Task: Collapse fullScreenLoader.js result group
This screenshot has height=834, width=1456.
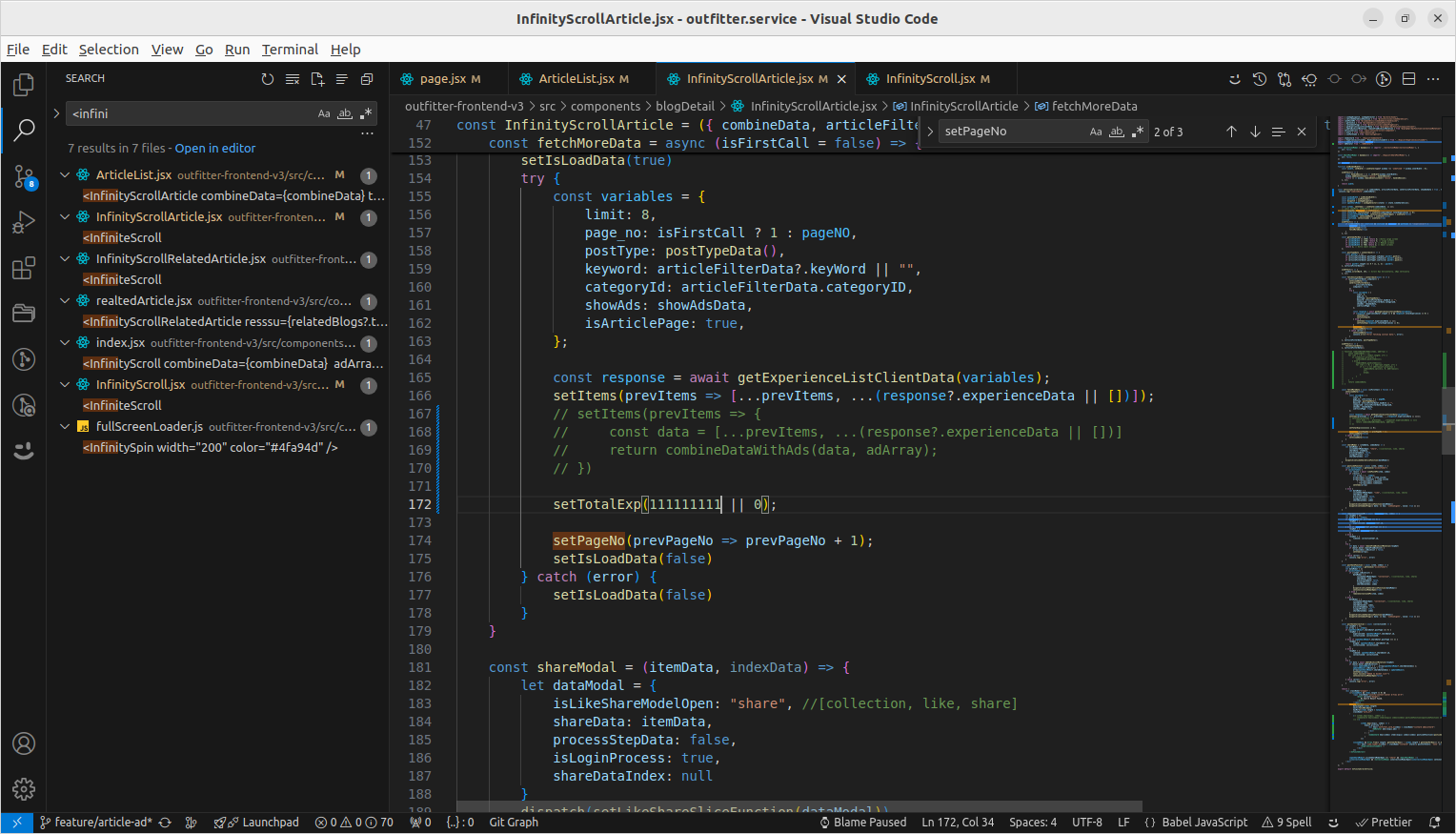Action: 65,427
